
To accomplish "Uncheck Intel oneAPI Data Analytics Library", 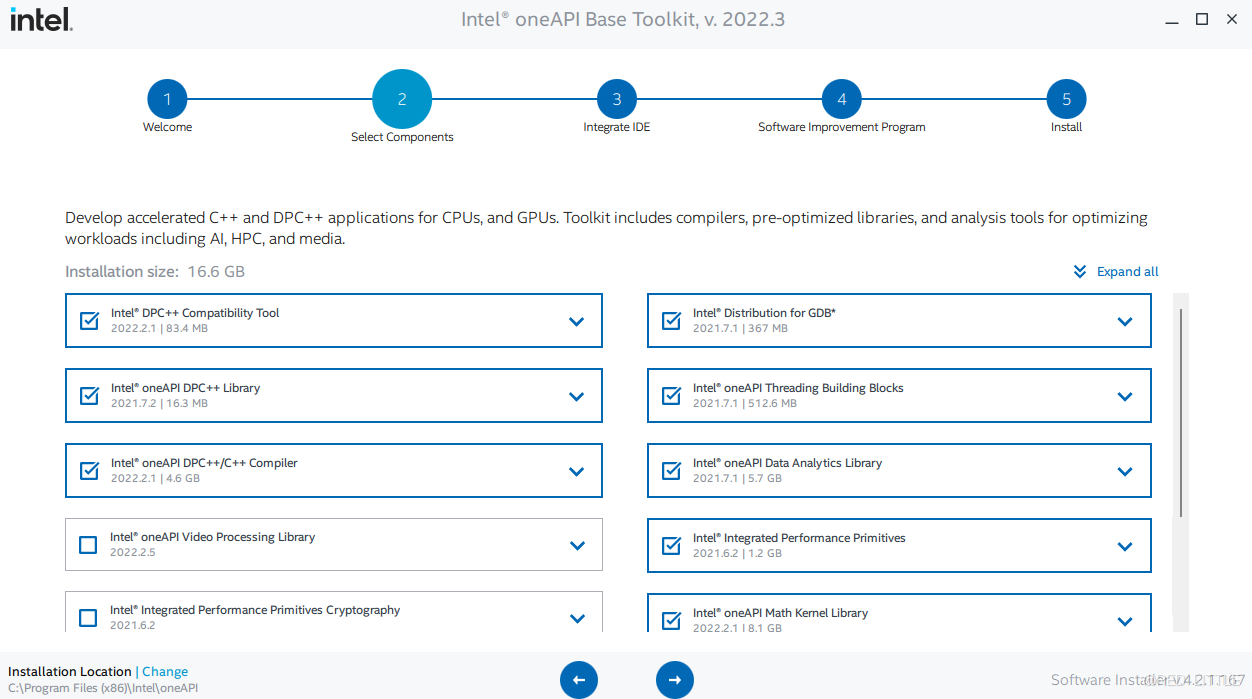I will [672, 470].
